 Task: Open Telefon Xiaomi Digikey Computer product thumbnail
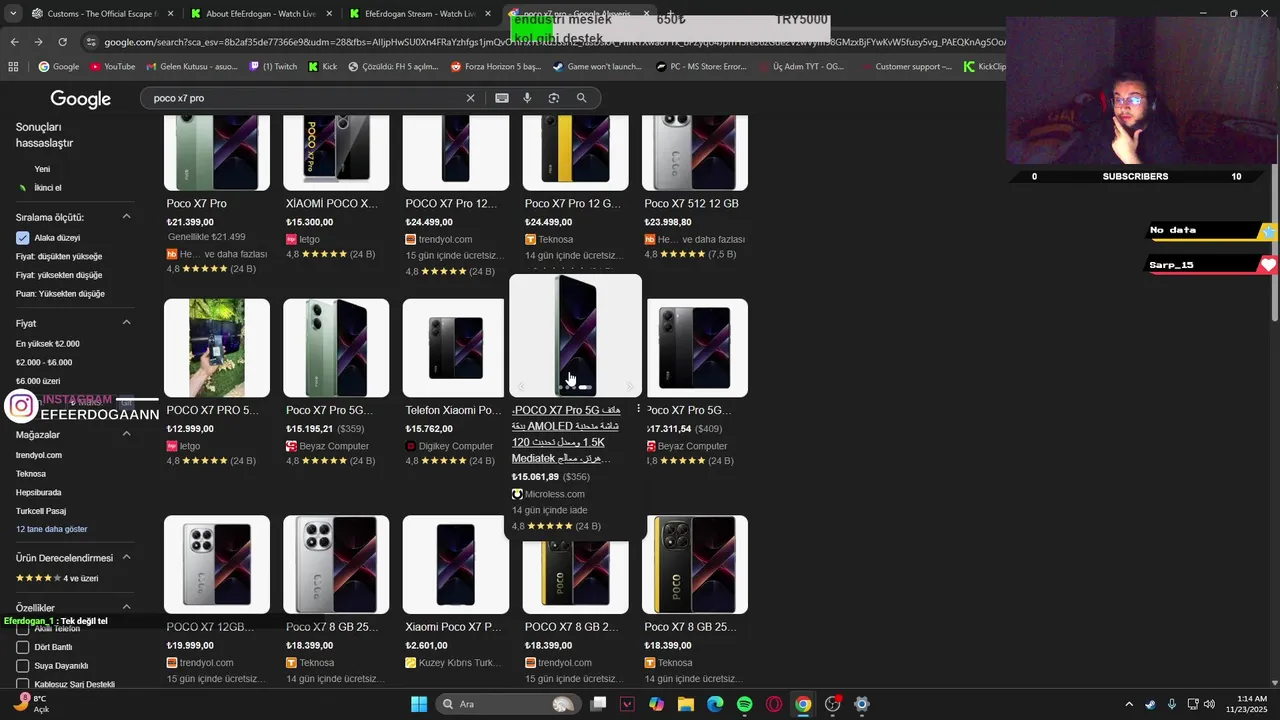point(455,348)
